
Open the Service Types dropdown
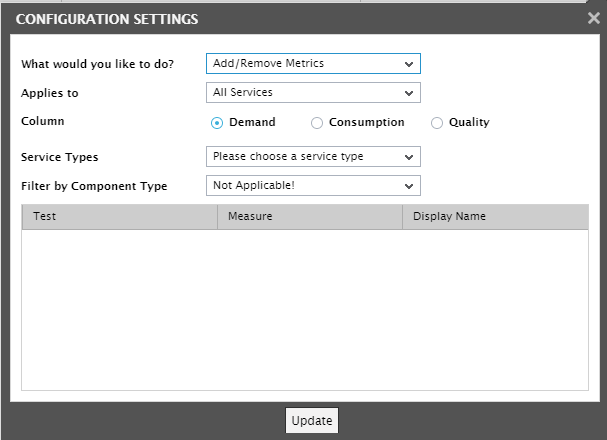click(x=313, y=156)
